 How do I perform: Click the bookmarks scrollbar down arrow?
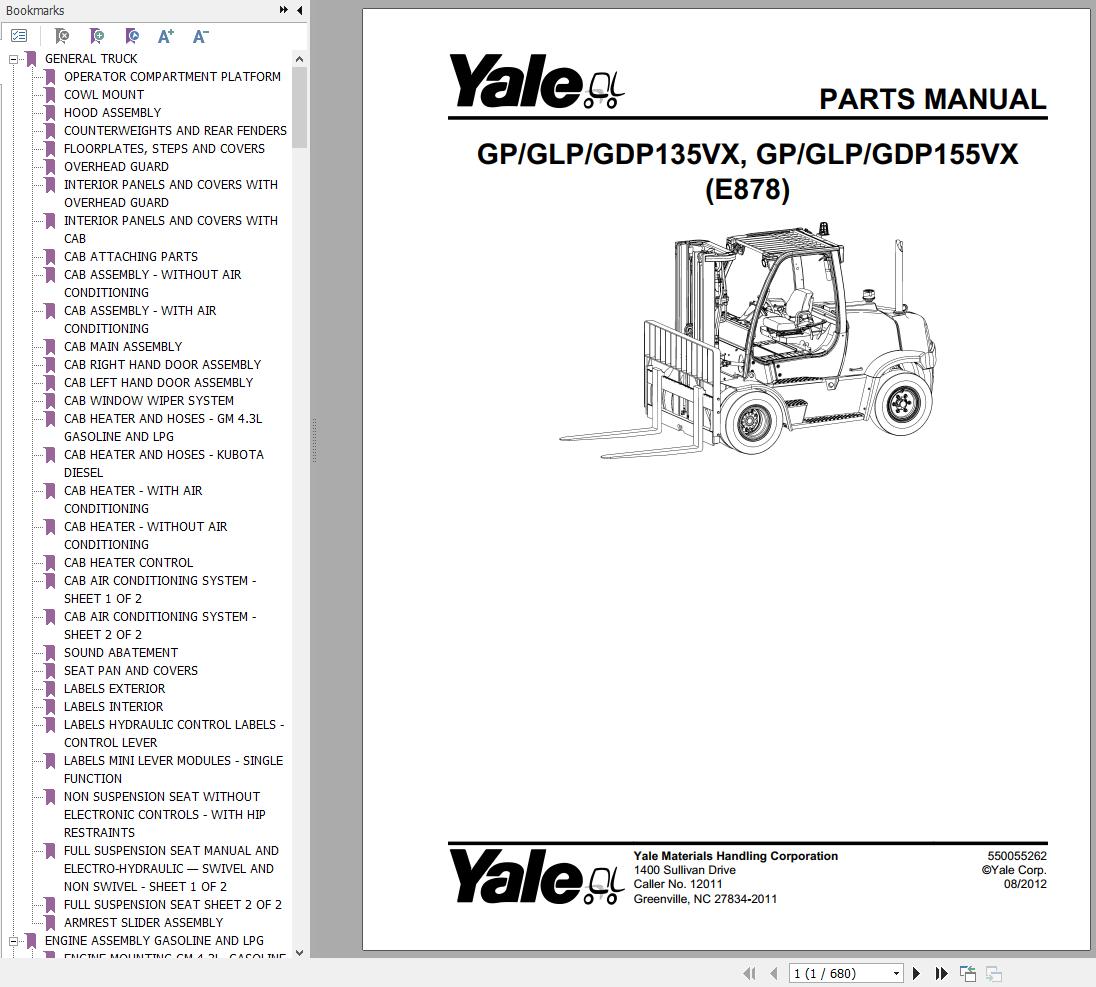point(299,952)
